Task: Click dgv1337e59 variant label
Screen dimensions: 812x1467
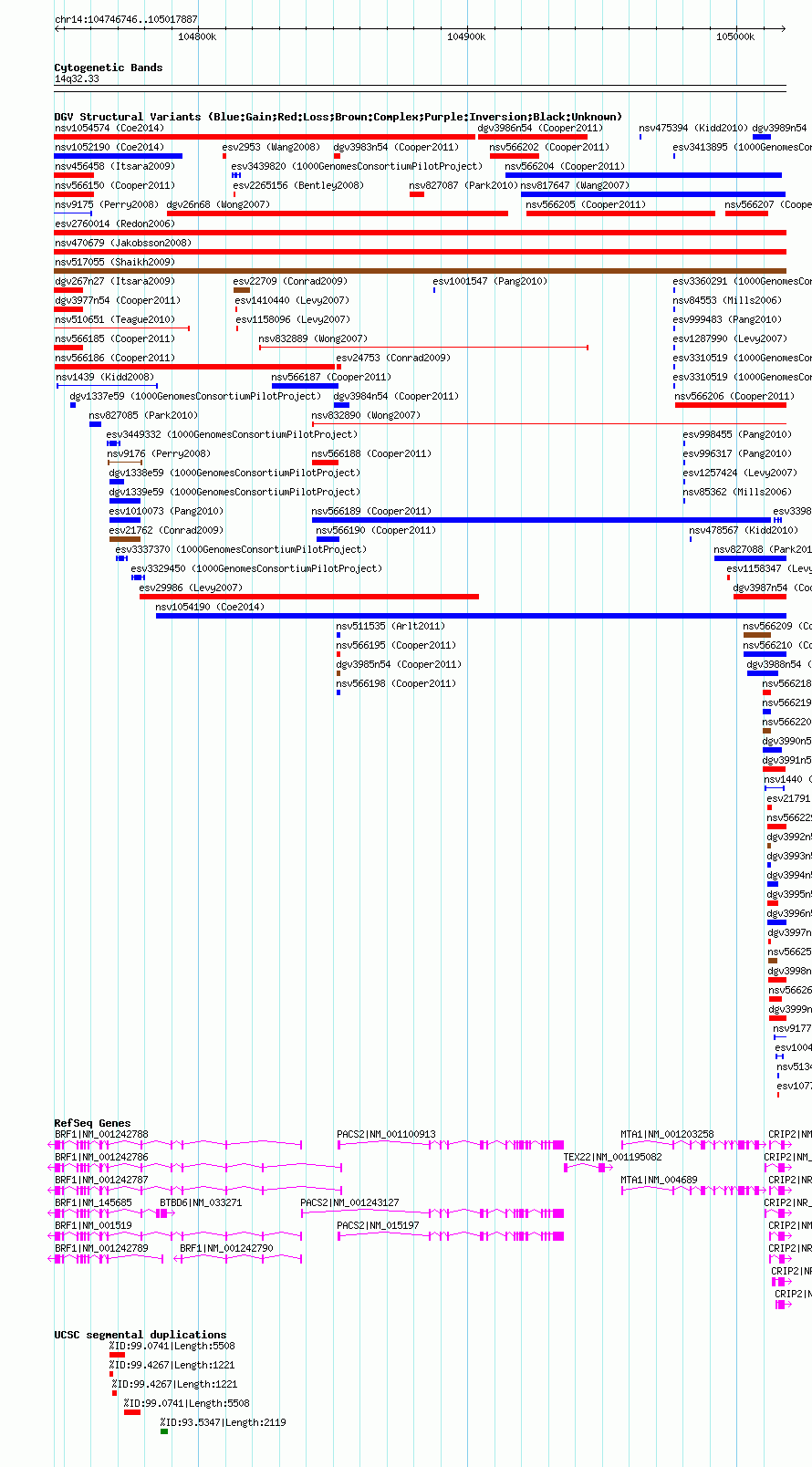Action: point(195,396)
